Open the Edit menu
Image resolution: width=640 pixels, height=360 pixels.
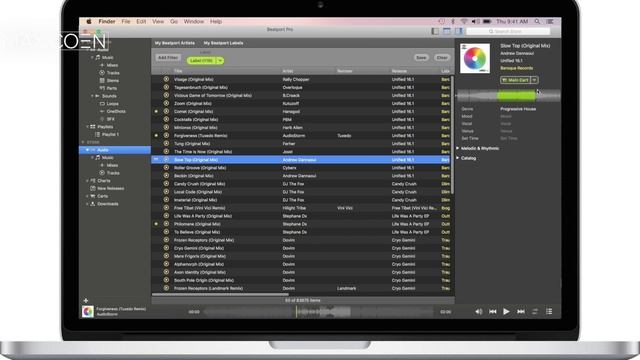(x=141, y=21)
